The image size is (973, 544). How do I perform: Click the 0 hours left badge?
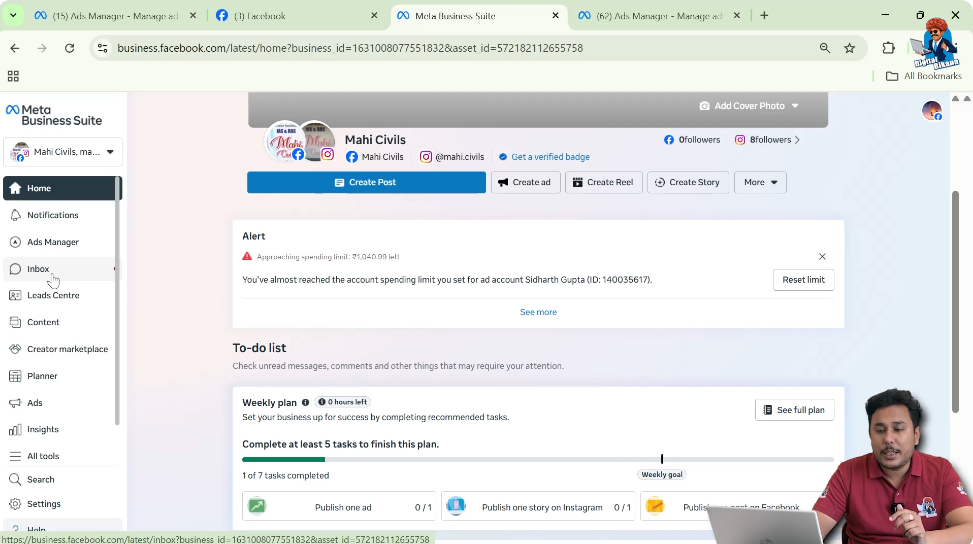coord(343,402)
